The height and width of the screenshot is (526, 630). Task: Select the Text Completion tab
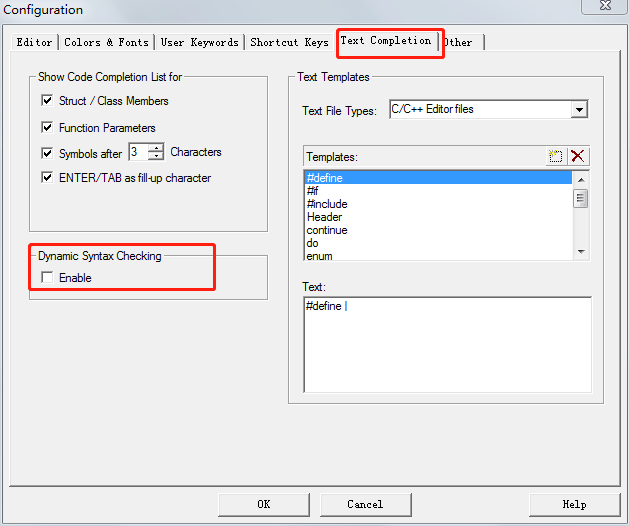coord(386,41)
